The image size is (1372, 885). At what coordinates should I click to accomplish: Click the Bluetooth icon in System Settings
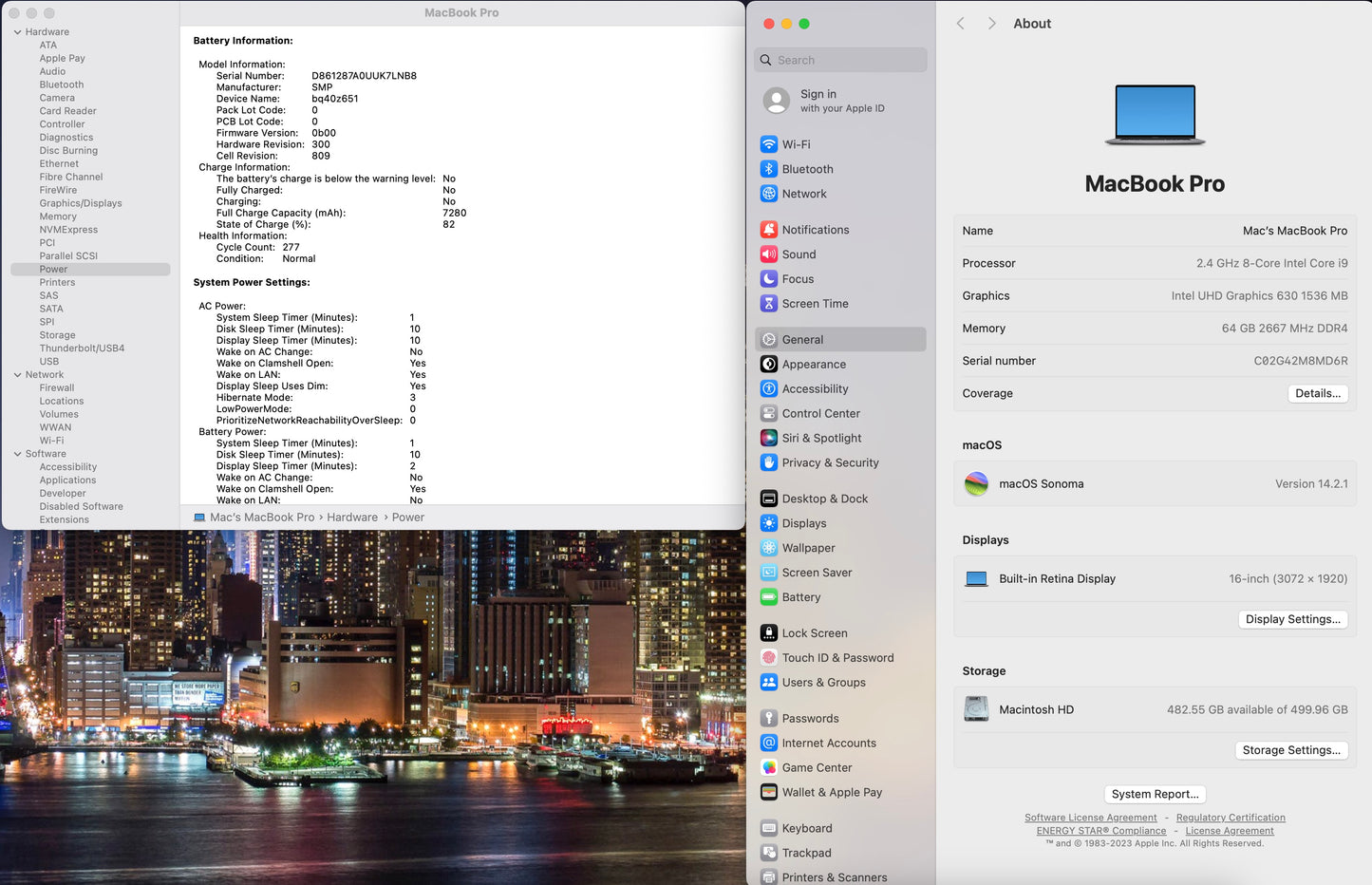coord(769,169)
